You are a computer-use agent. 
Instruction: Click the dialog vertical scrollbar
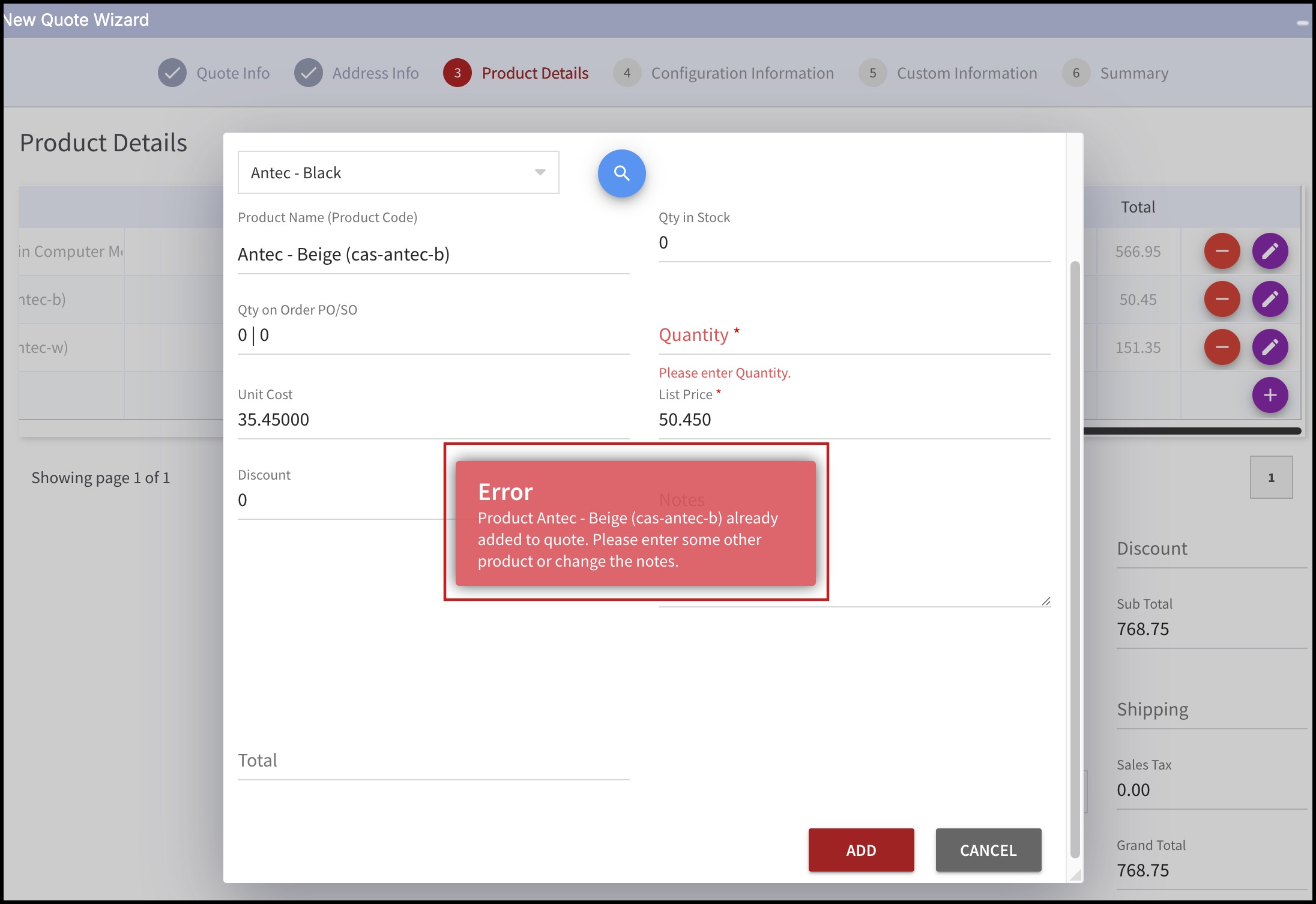[1075, 559]
